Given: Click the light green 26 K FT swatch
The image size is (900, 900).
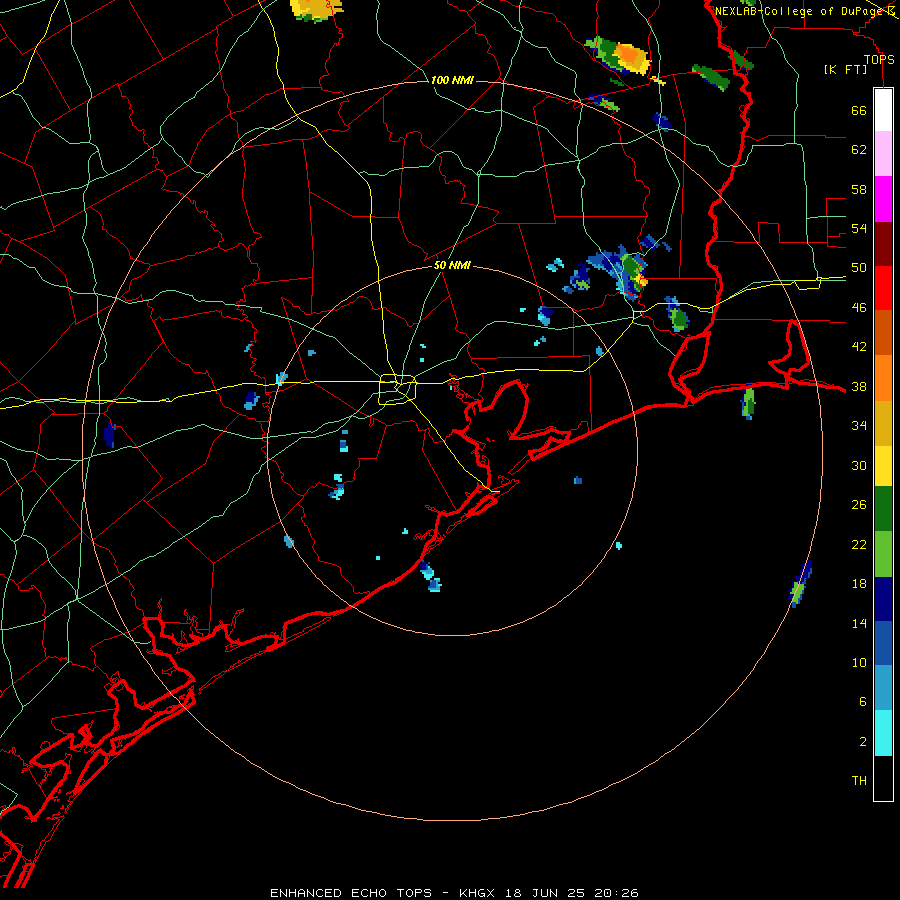Looking at the screenshot, I should pos(883,554).
